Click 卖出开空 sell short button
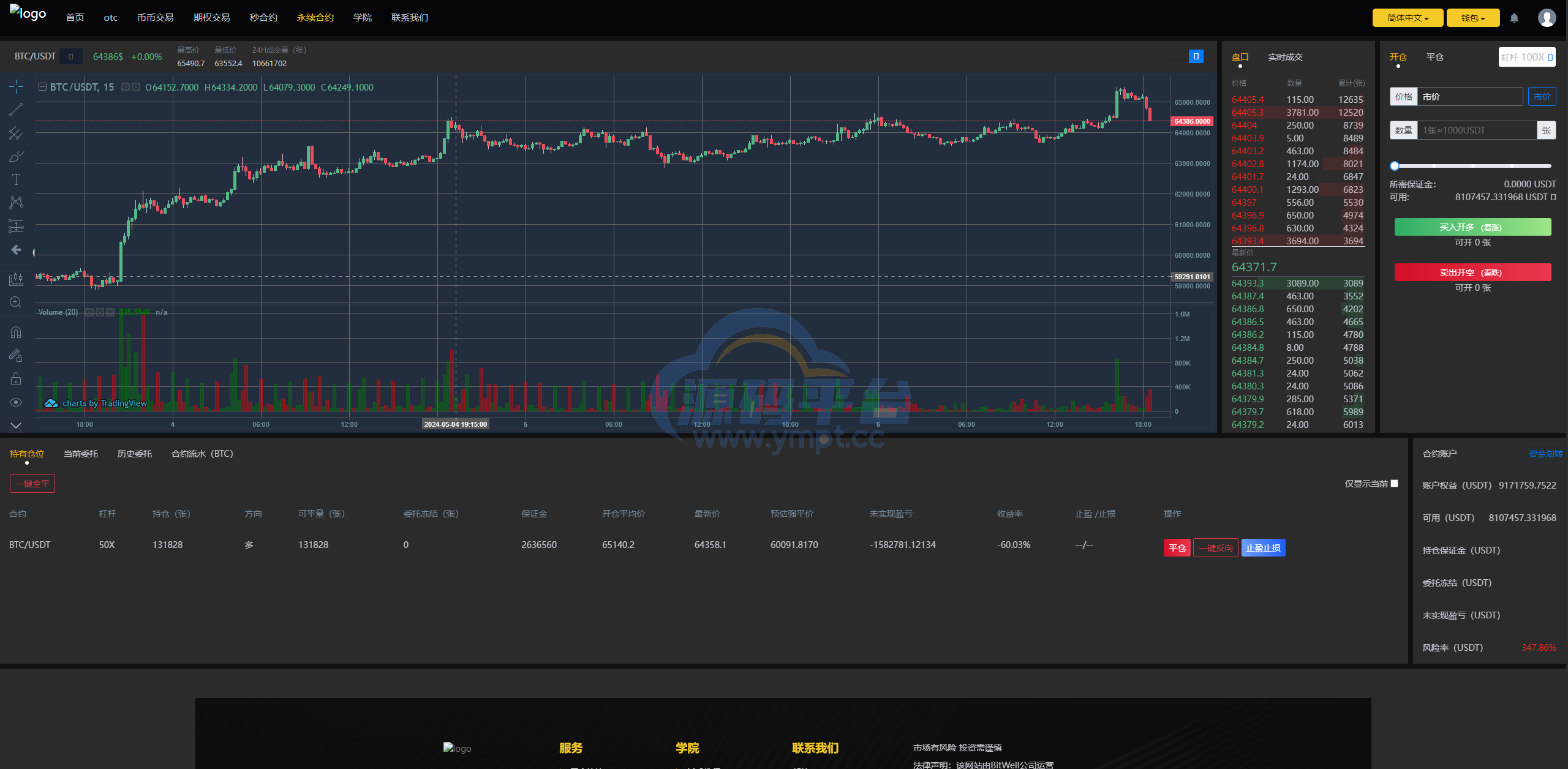Screen dimensions: 1568x769 [1472, 272]
